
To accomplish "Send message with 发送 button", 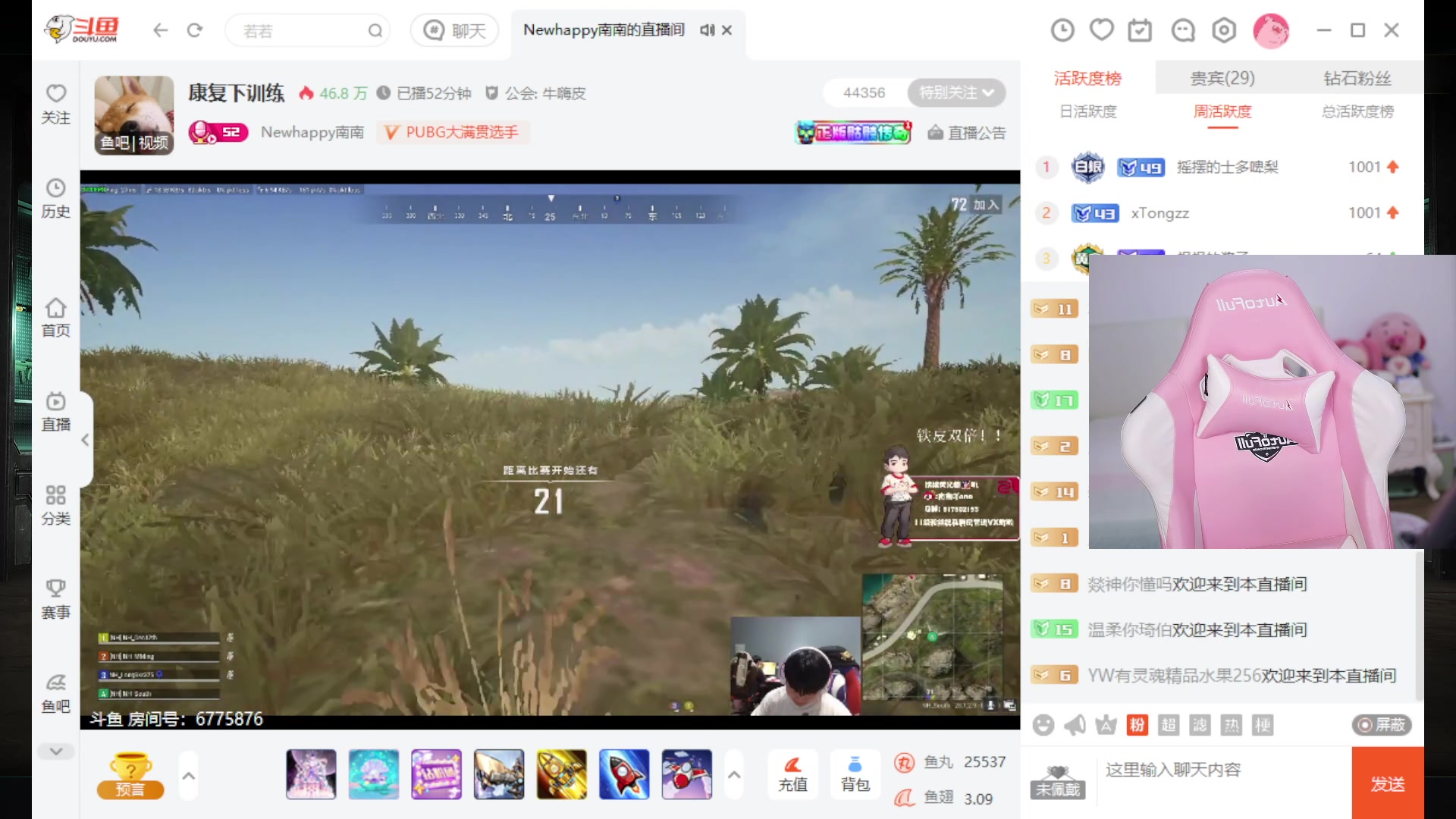I will pos(1388,783).
